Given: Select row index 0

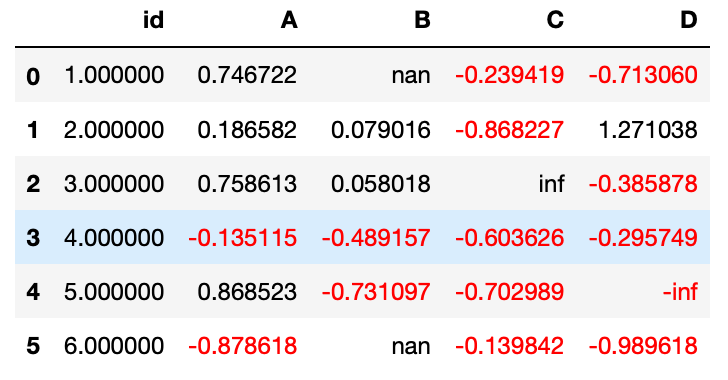Looking at the screenshot, I should 33,76.
